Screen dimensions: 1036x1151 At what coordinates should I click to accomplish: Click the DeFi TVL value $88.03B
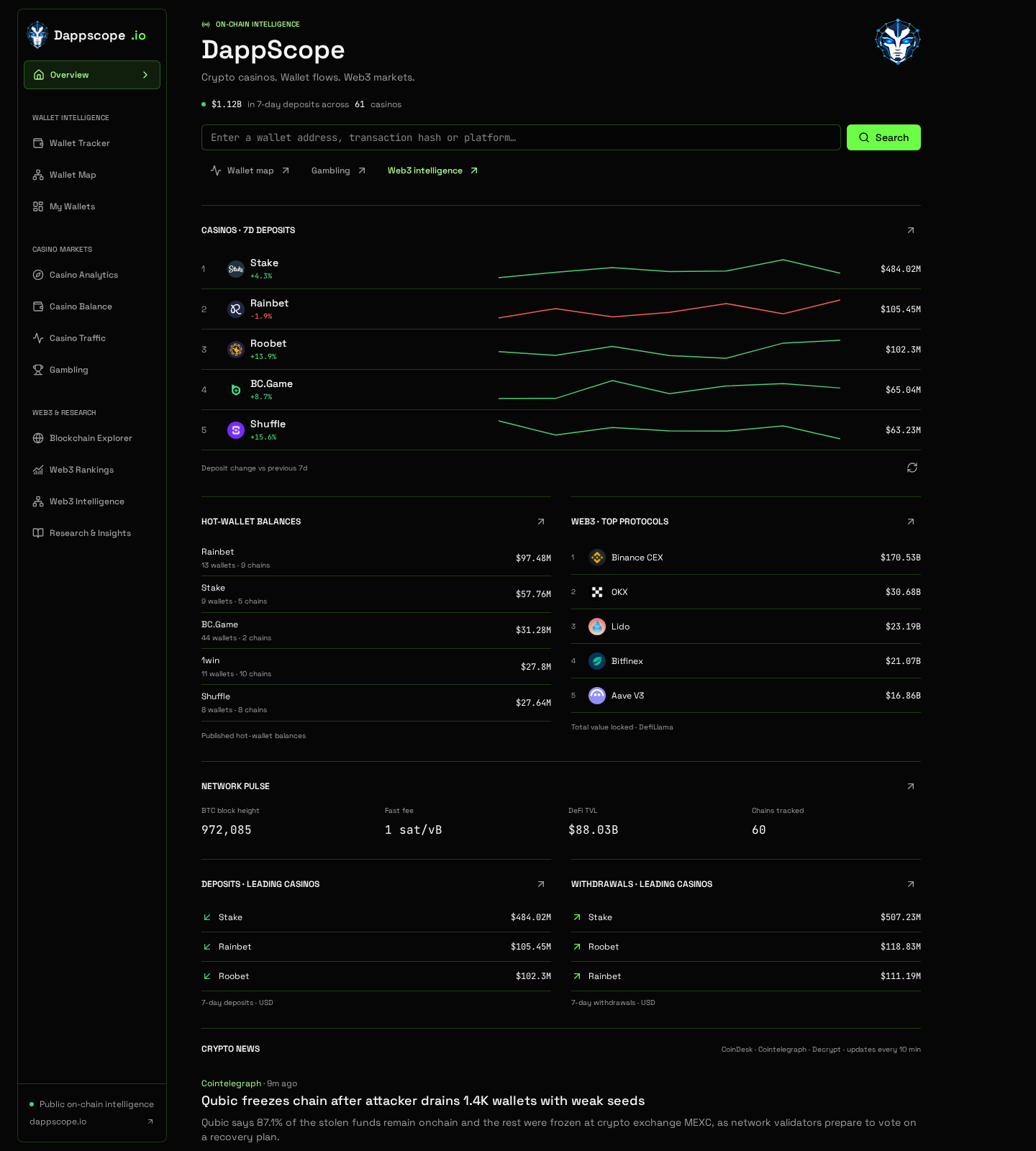pyautogui.click(x=594, y=829)
